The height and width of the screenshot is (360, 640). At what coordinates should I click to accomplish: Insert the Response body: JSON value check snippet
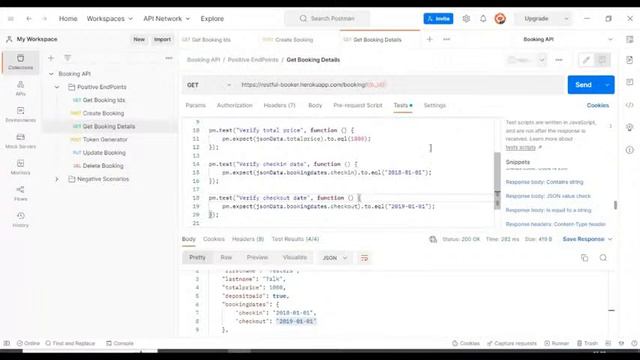(548, 196)
